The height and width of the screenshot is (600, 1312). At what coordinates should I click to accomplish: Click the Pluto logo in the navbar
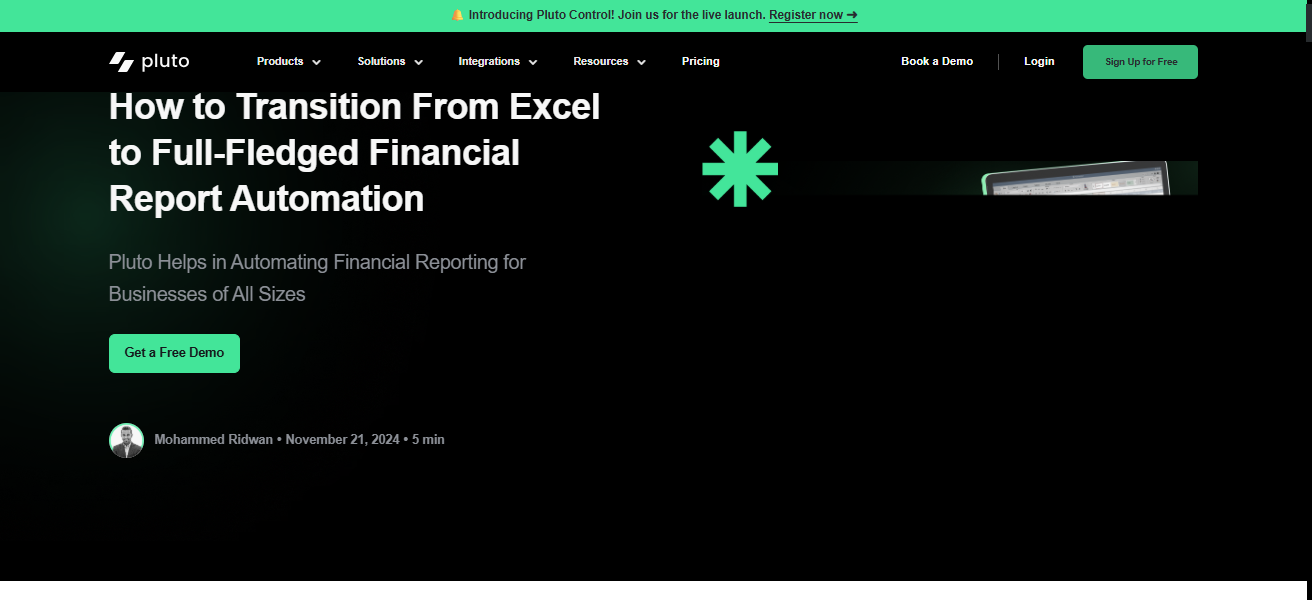click(149, 62)
